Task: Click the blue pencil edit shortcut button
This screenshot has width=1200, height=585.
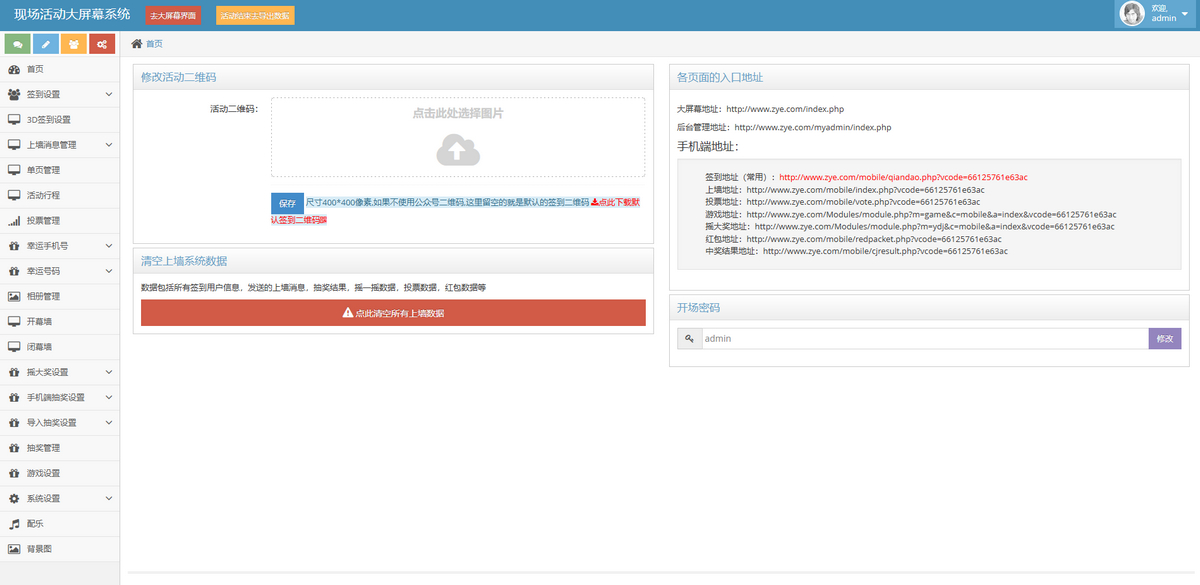Action: (x=45, y=44)
